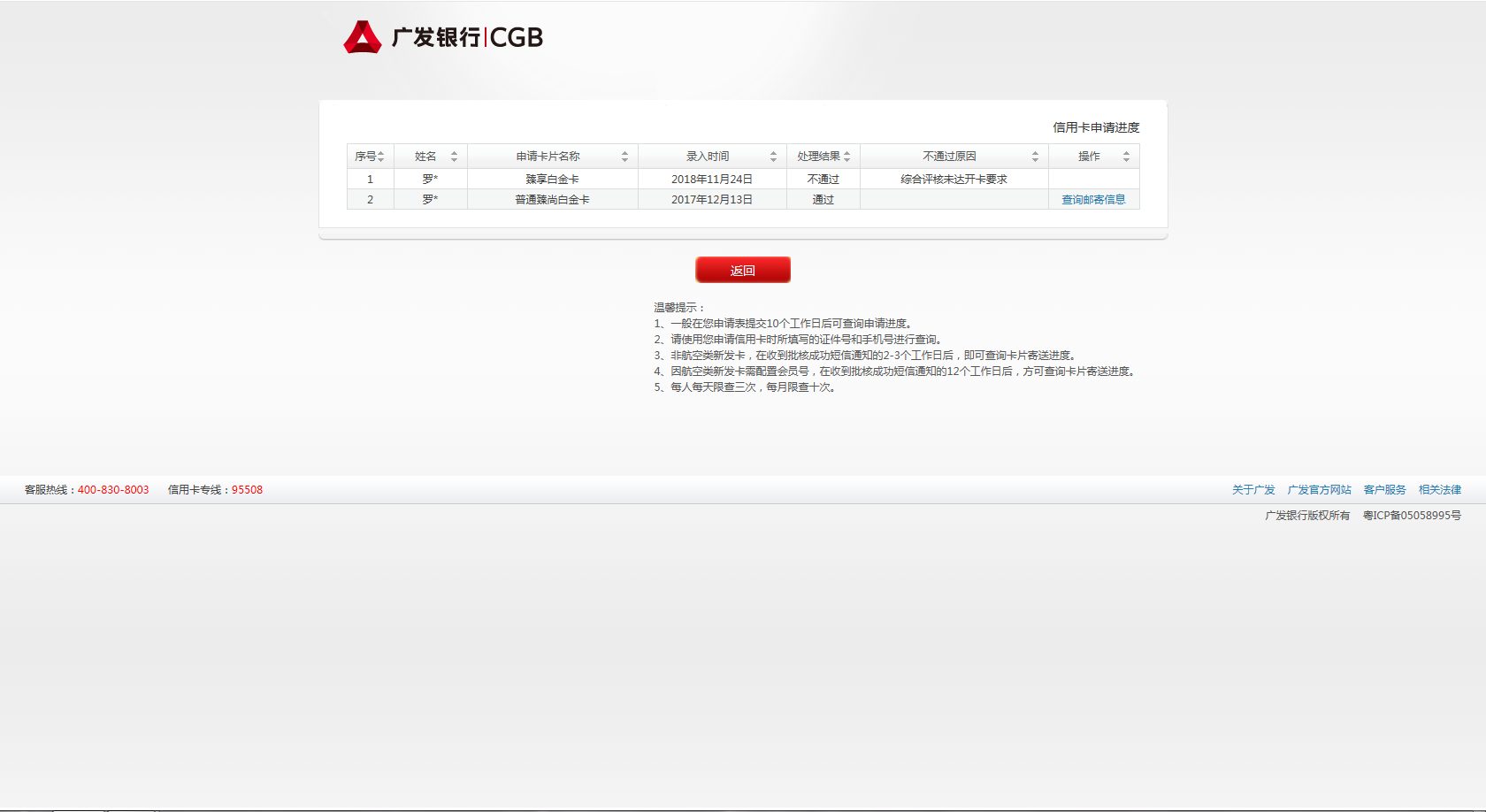
Task: Click tip 2 about 证件号和手机号
Action: (x=799, y=340)
